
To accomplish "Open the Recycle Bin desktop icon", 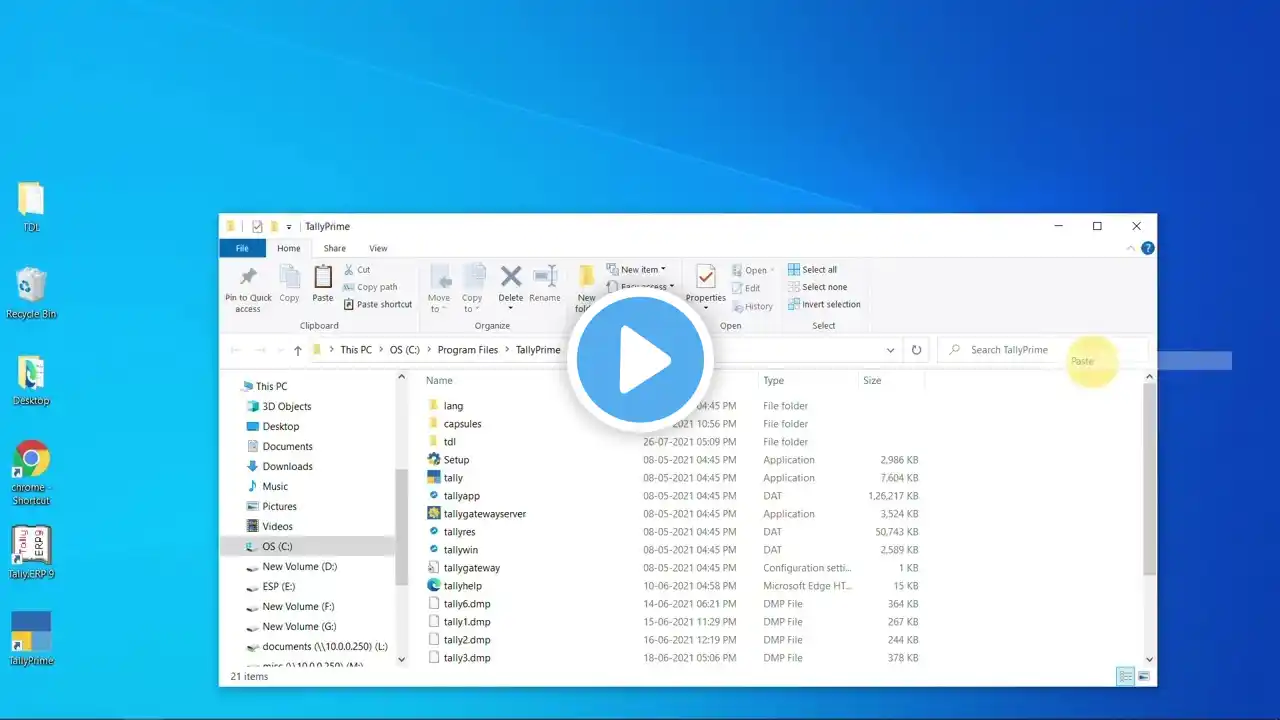I will (31, 293).
